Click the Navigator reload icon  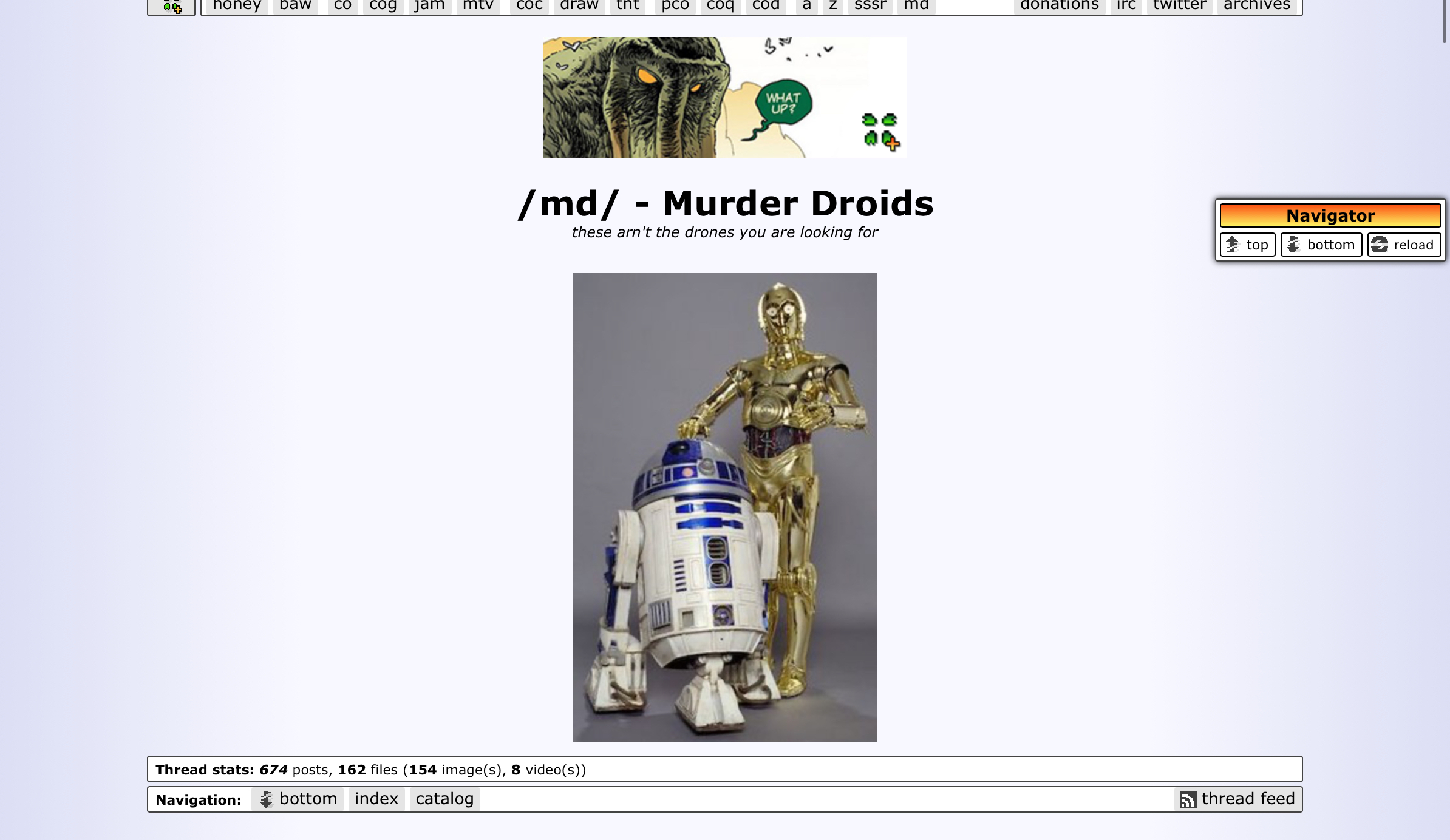(x=1380, y=245)
